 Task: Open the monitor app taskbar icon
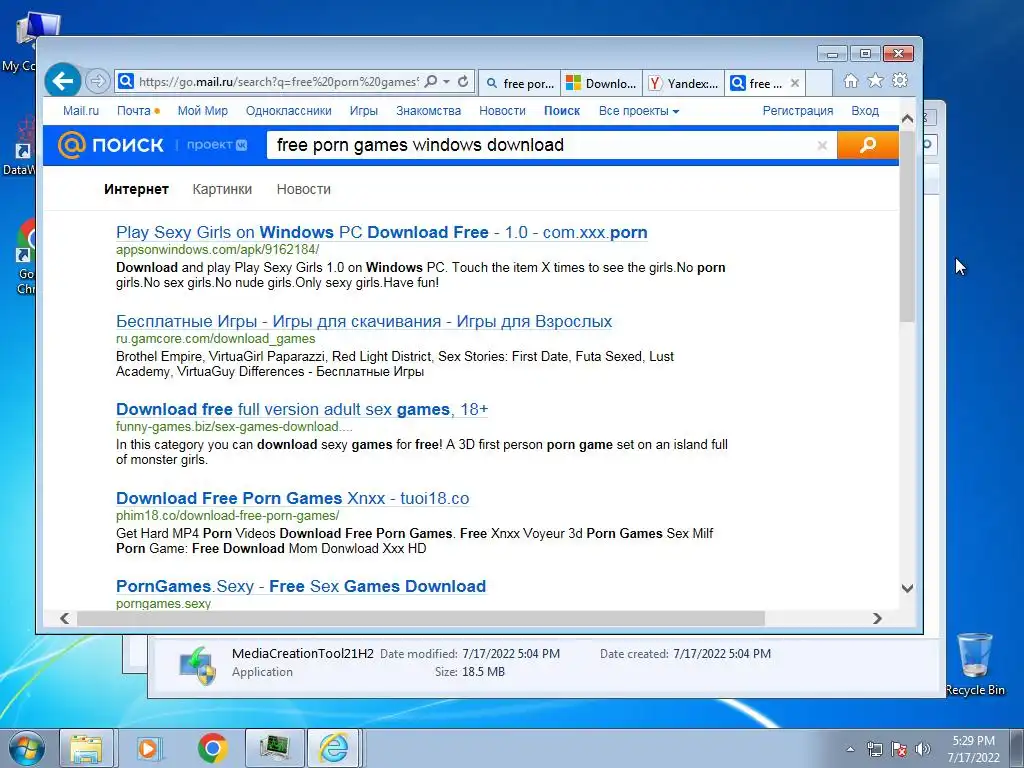274,748
